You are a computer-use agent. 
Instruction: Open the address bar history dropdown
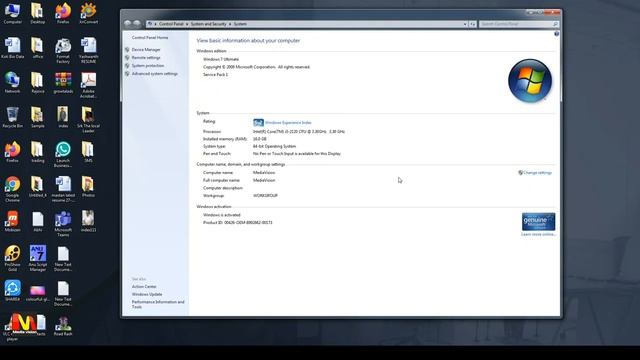(465, 24)
